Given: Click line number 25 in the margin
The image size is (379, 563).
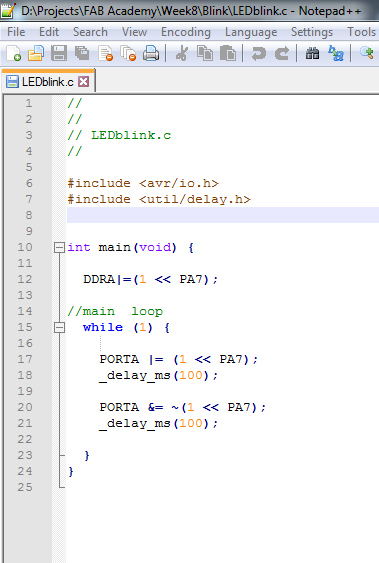Looking at the screenshot, I should (25, 487).
